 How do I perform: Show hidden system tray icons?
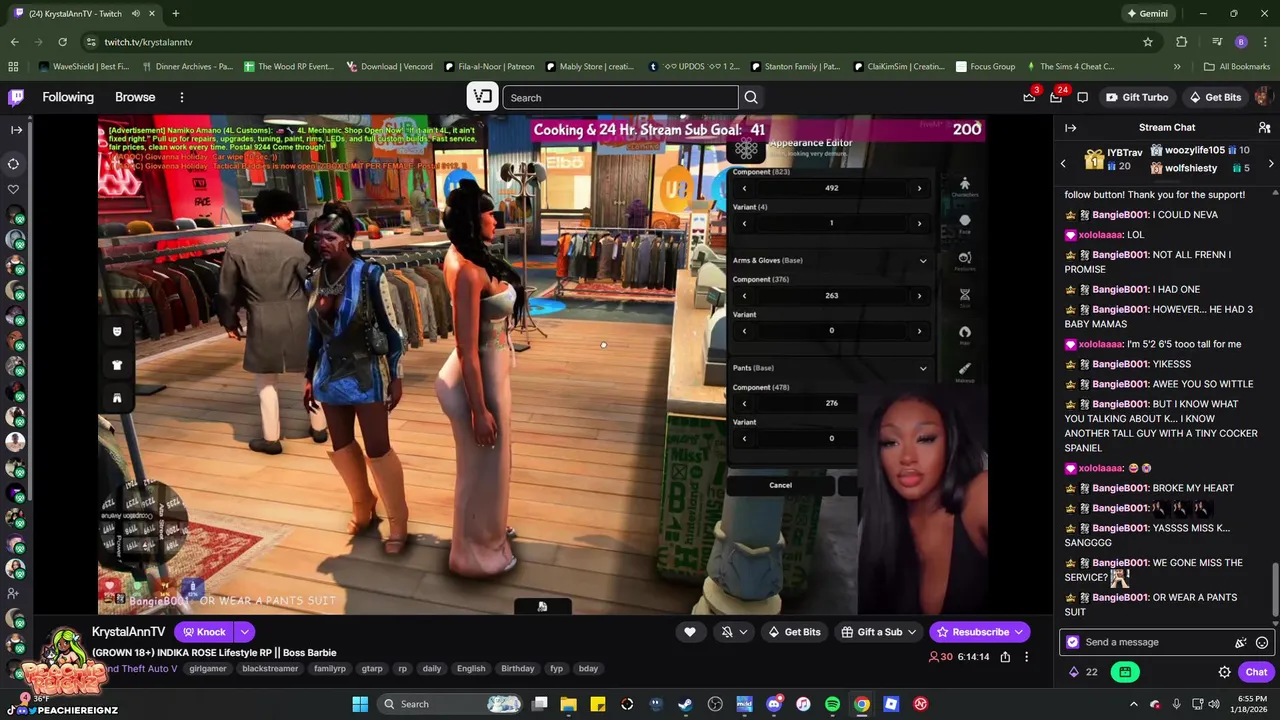(x=1133, y=704)
